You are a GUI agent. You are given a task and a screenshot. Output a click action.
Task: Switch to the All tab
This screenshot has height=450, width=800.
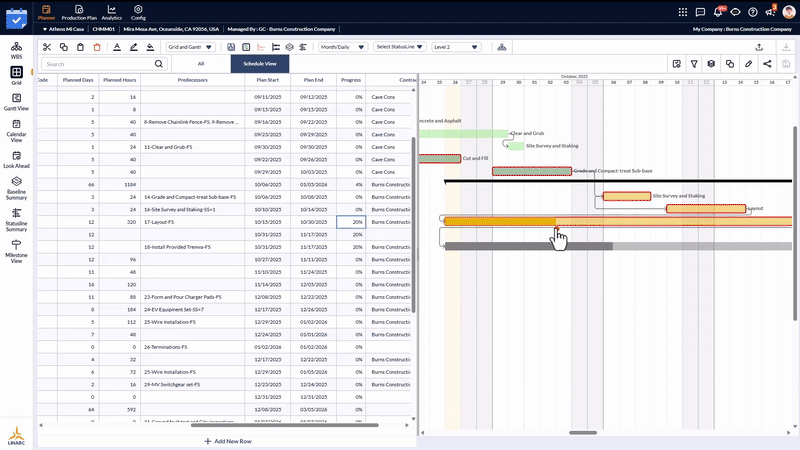pyautogui.click(x=201, y=63)
